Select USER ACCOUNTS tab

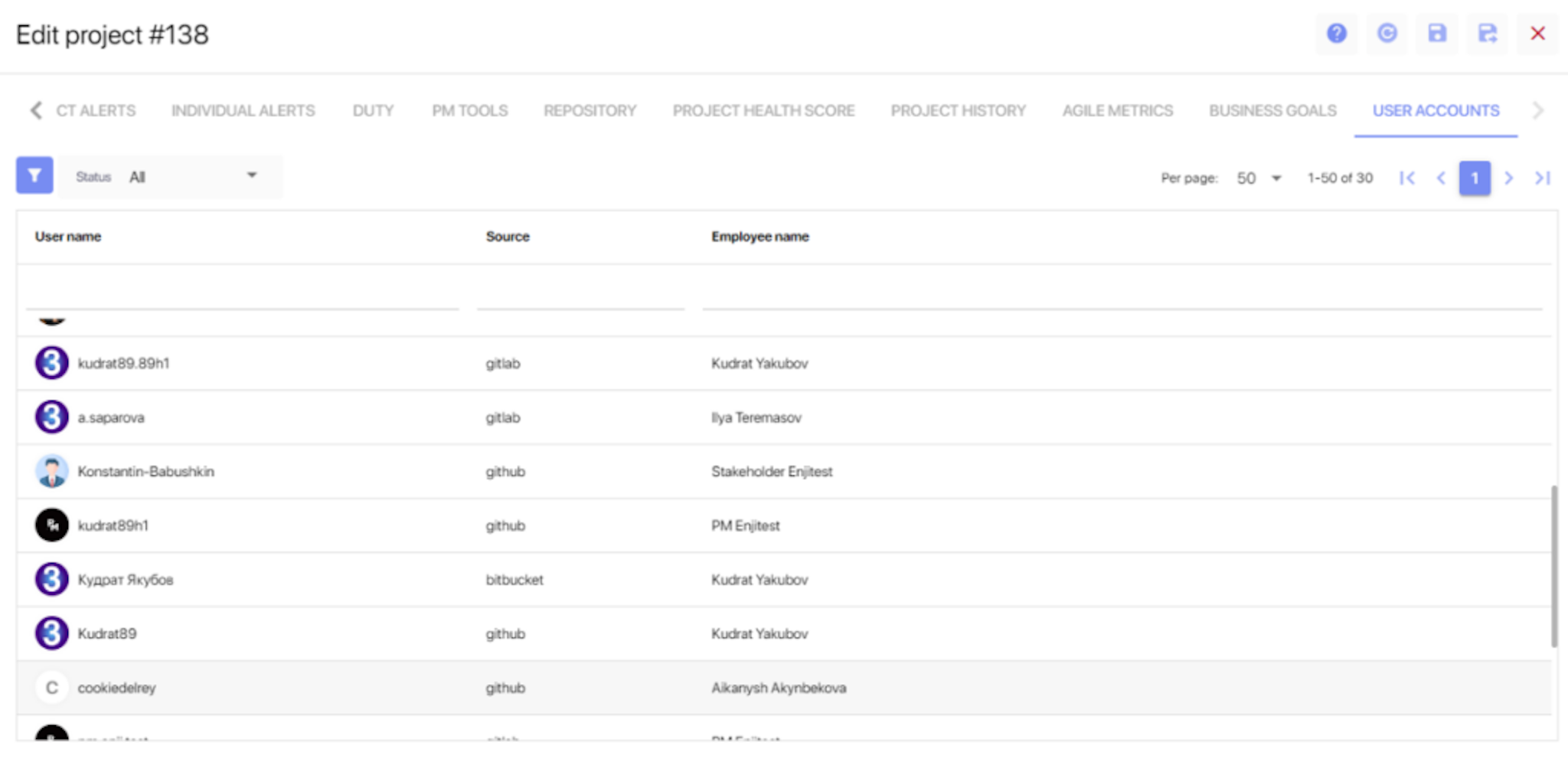(1436, 111)
